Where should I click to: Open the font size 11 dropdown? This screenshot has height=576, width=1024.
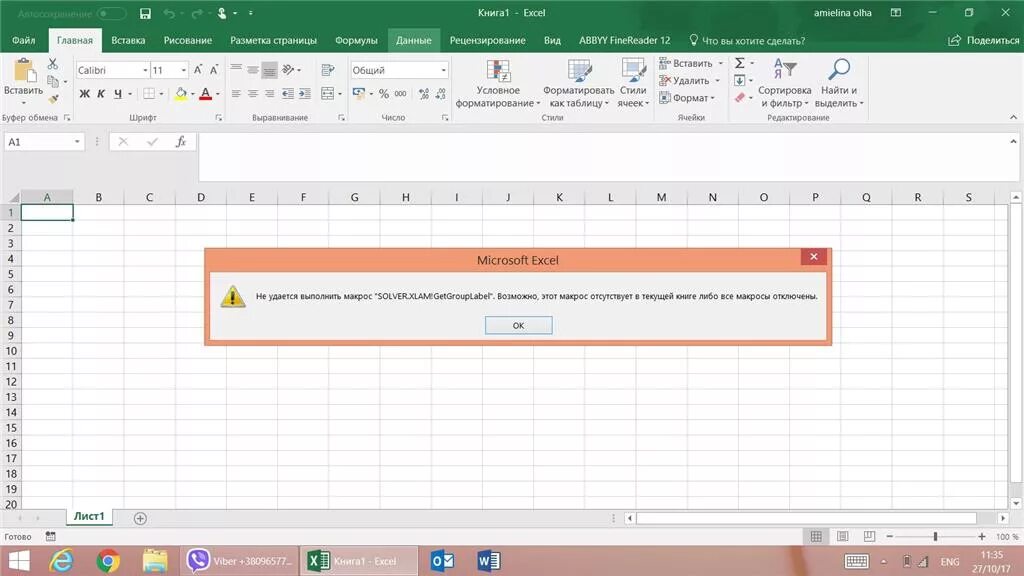(184, 70)
